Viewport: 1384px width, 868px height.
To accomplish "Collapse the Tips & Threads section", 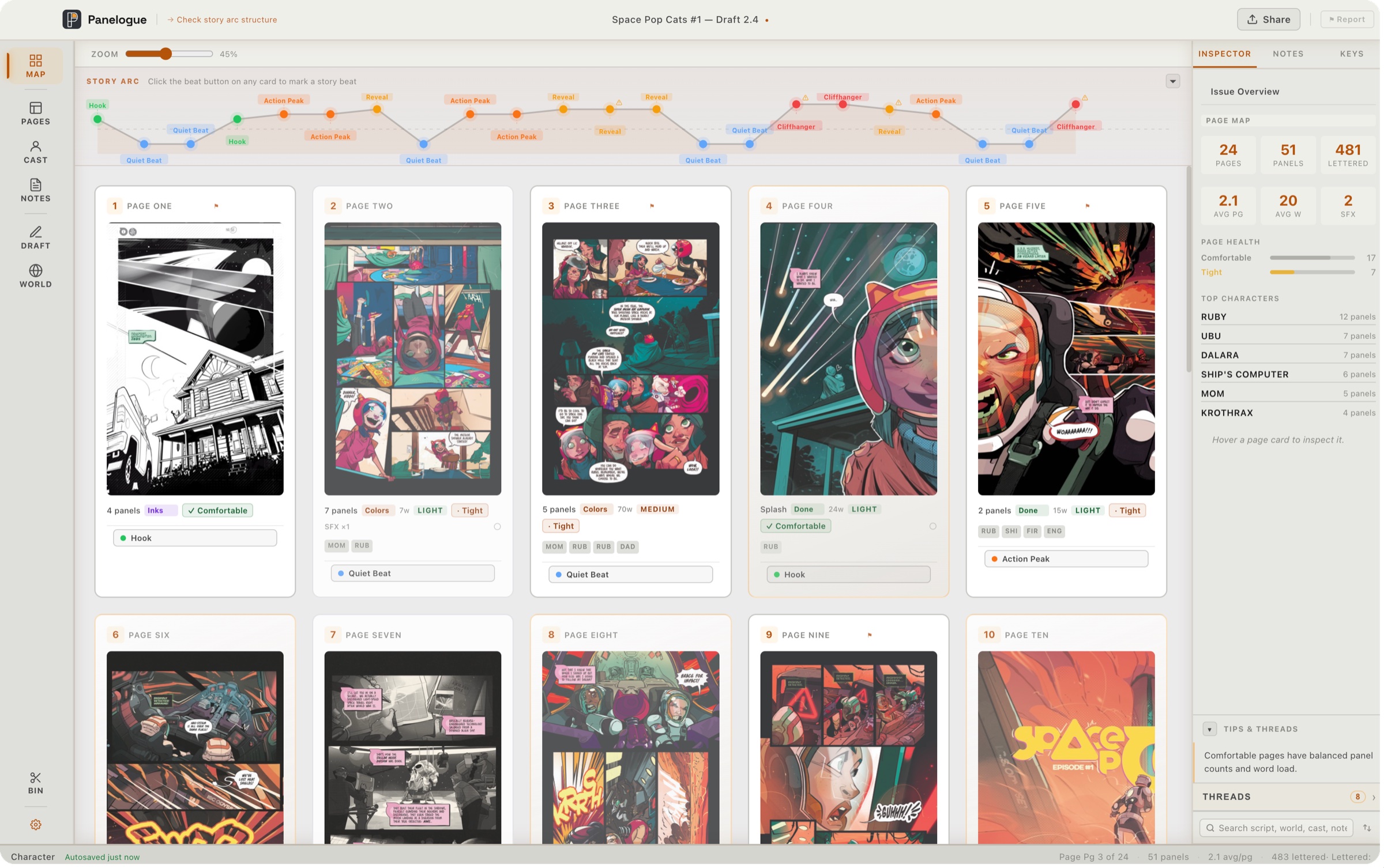I will click(1213, 731).
